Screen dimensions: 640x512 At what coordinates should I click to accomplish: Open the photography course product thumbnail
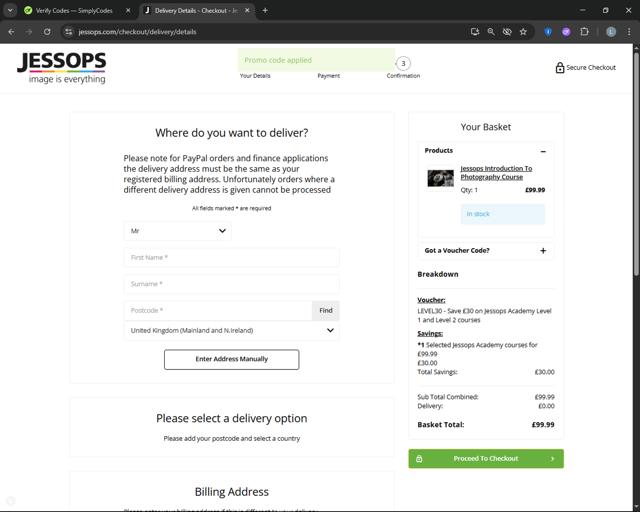tap(440, 178)
